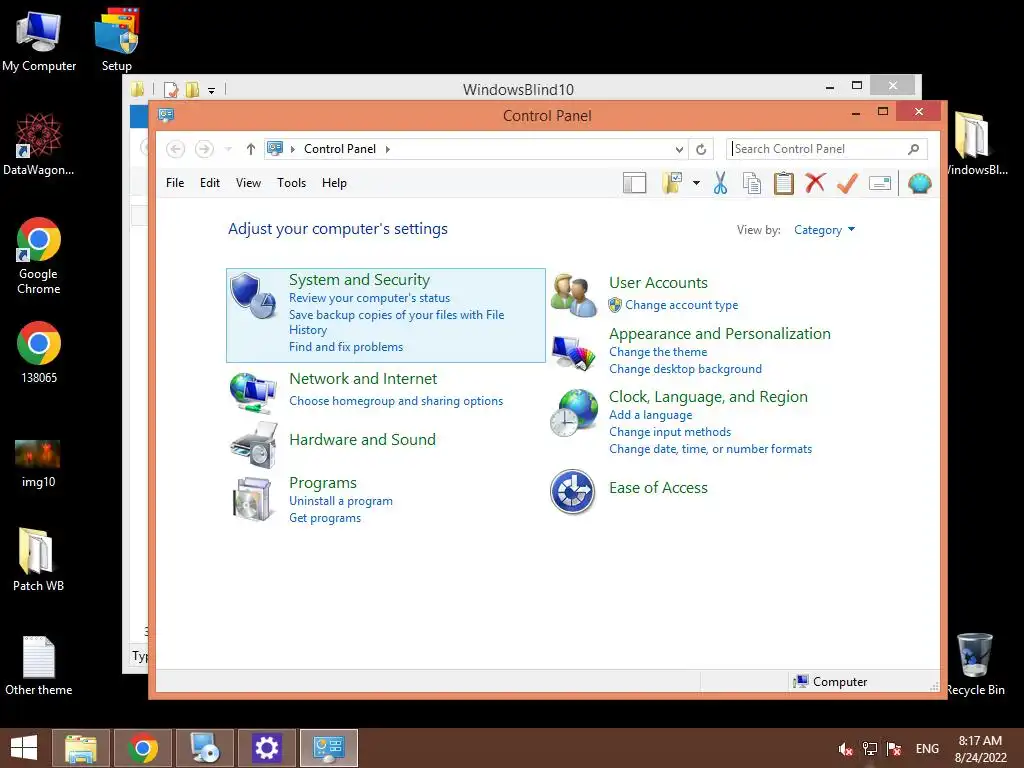Click the Back navigation arrow
The height and width of the screenshot is (768, 1024).
pyautogui.click(x=175, y=149)
